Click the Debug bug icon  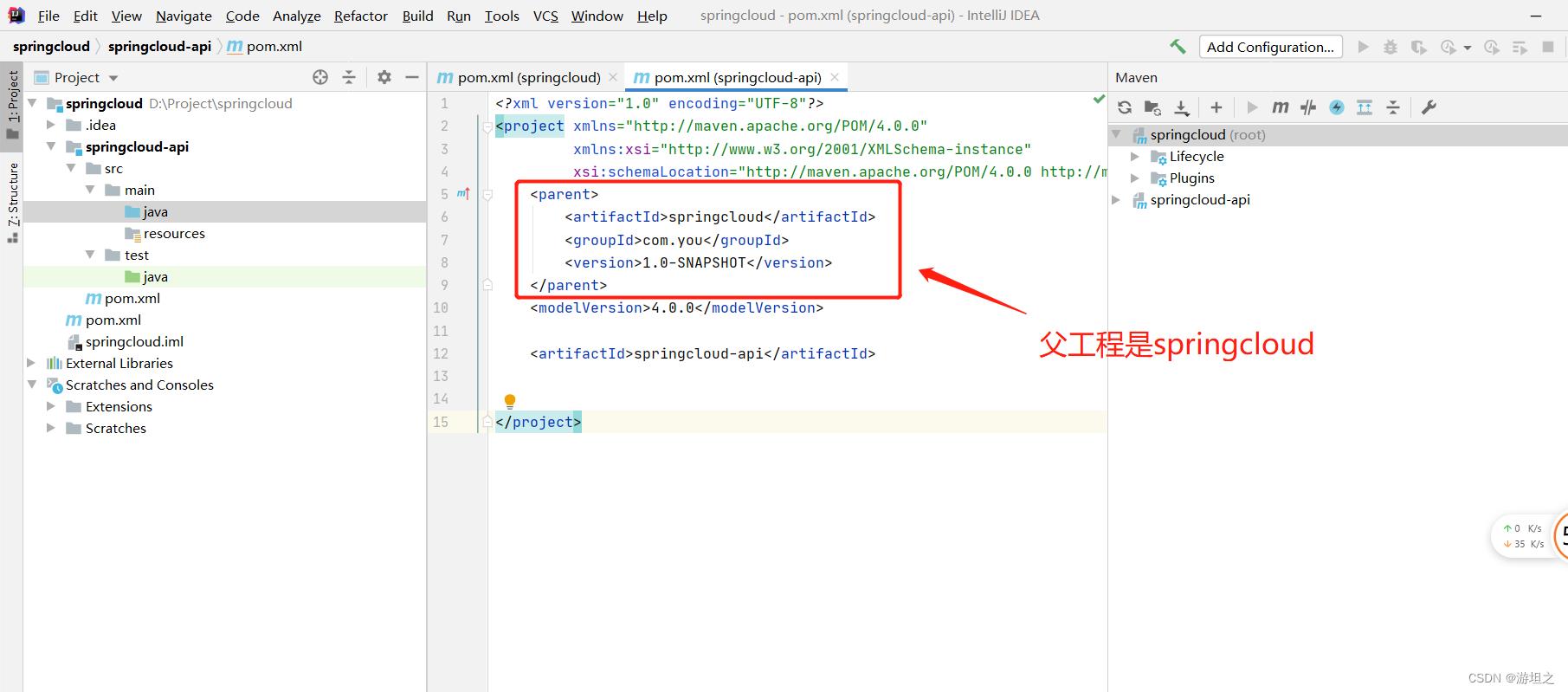coord(1391,47)
